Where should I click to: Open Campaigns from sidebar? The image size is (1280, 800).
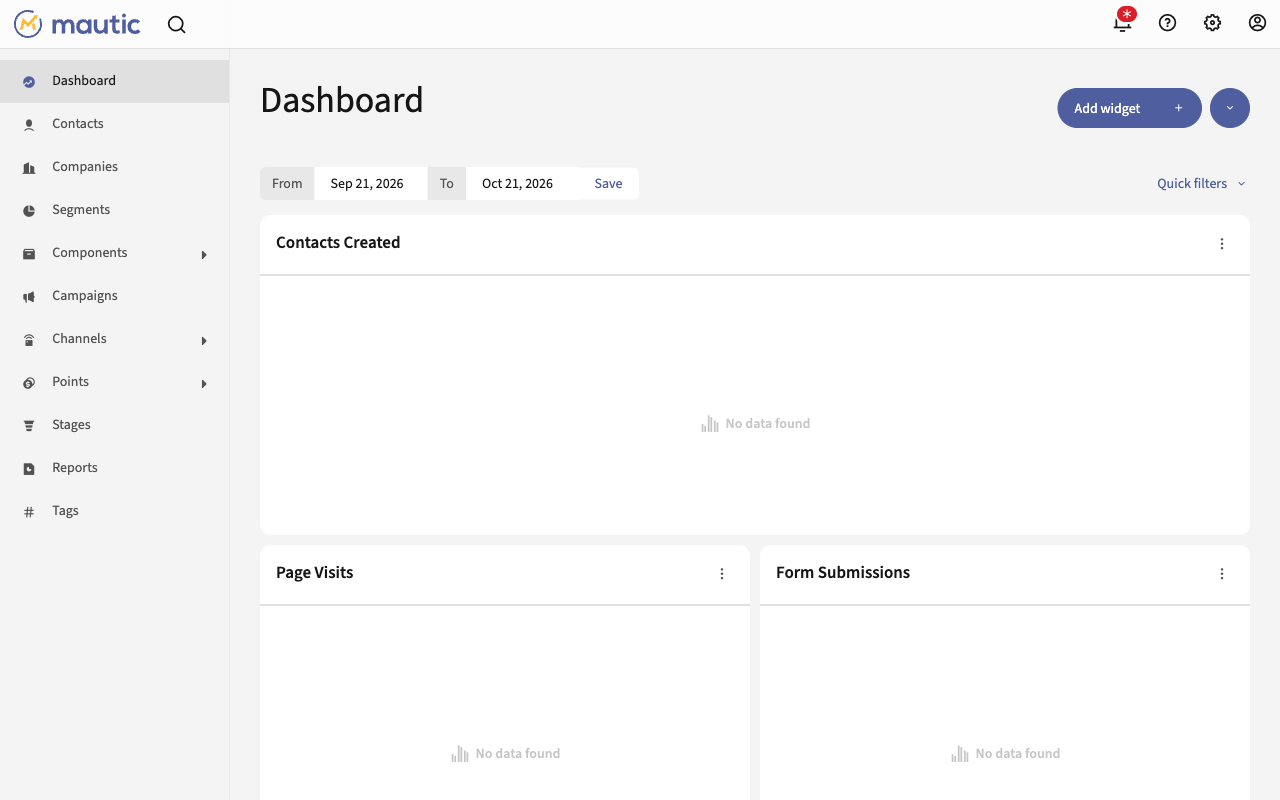(x=85, y=296)
